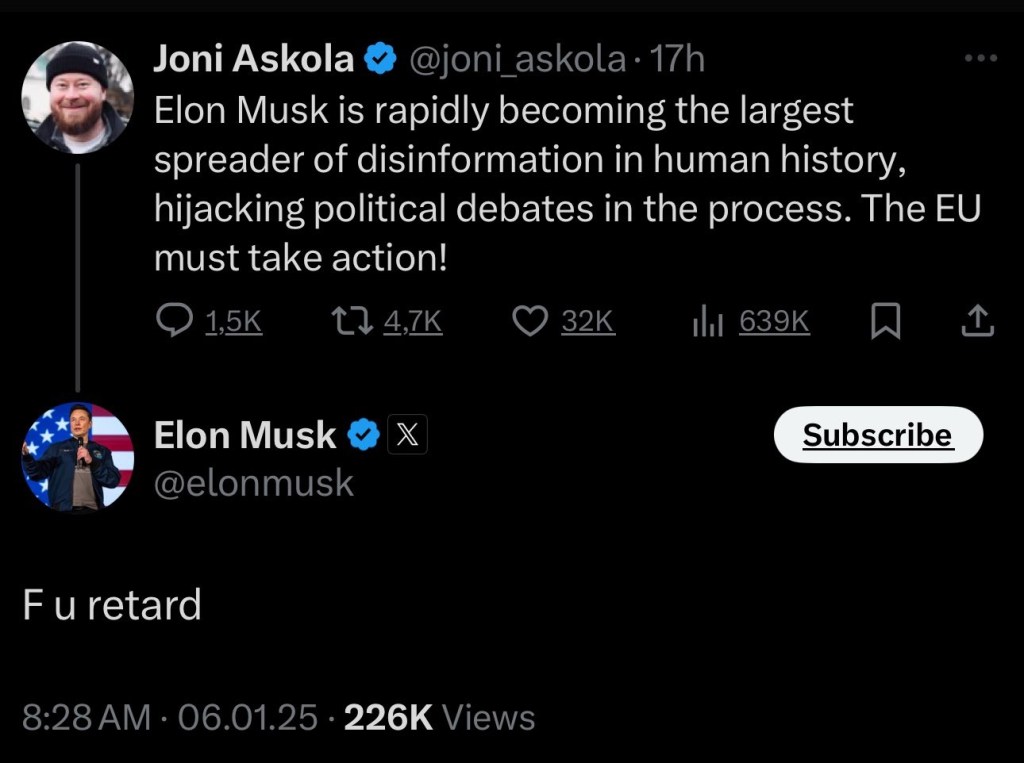Open Elon Musk's profile picture
The height and width of the screenshot is (763, 1024).
point(77,457)
